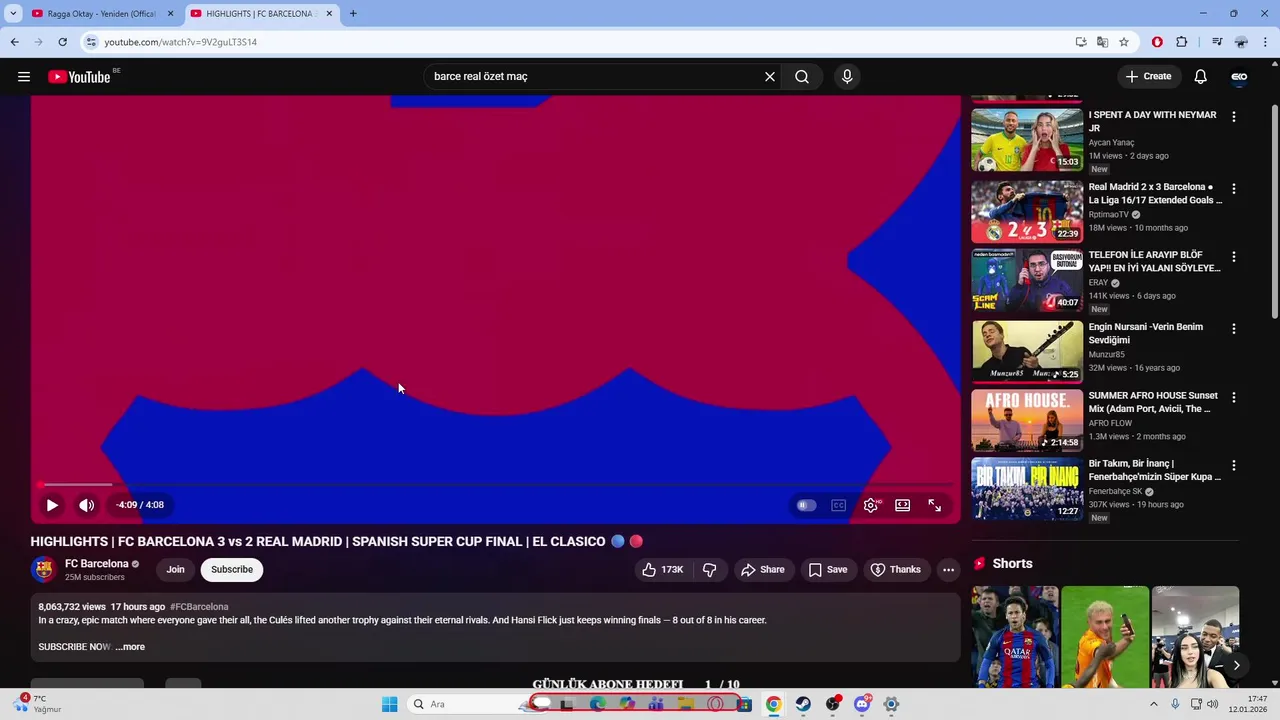Subscribe to FC Barcelona
Screen dimensions: 1280x720
click(232, 570)
